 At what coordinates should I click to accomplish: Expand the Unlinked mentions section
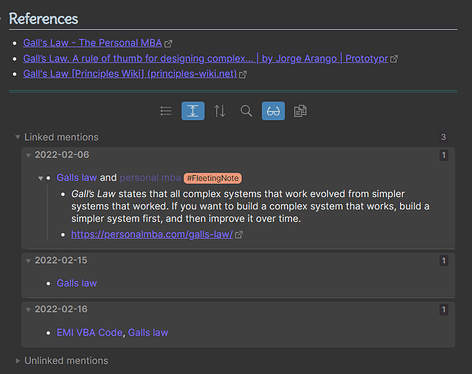click(18, 361)
